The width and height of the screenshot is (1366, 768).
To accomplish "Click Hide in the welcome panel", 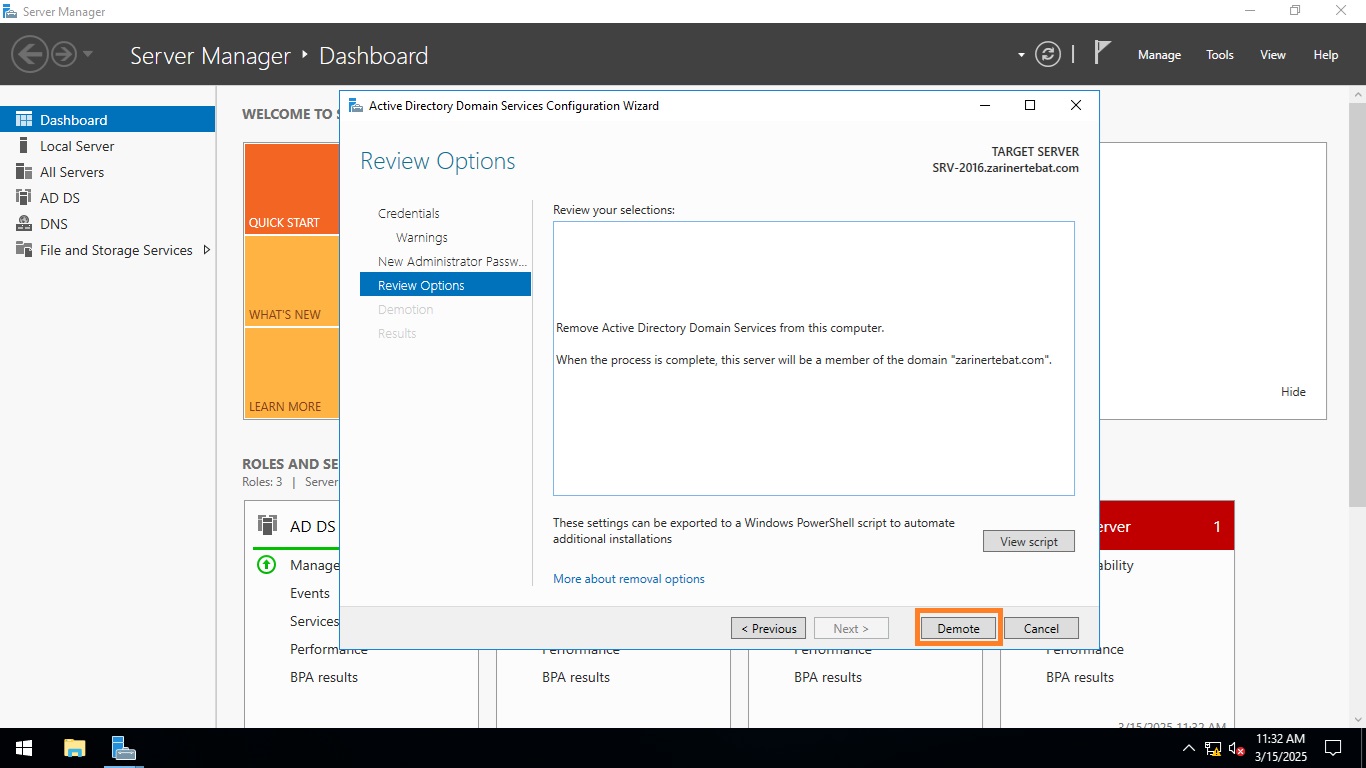I will (1293, 392).
